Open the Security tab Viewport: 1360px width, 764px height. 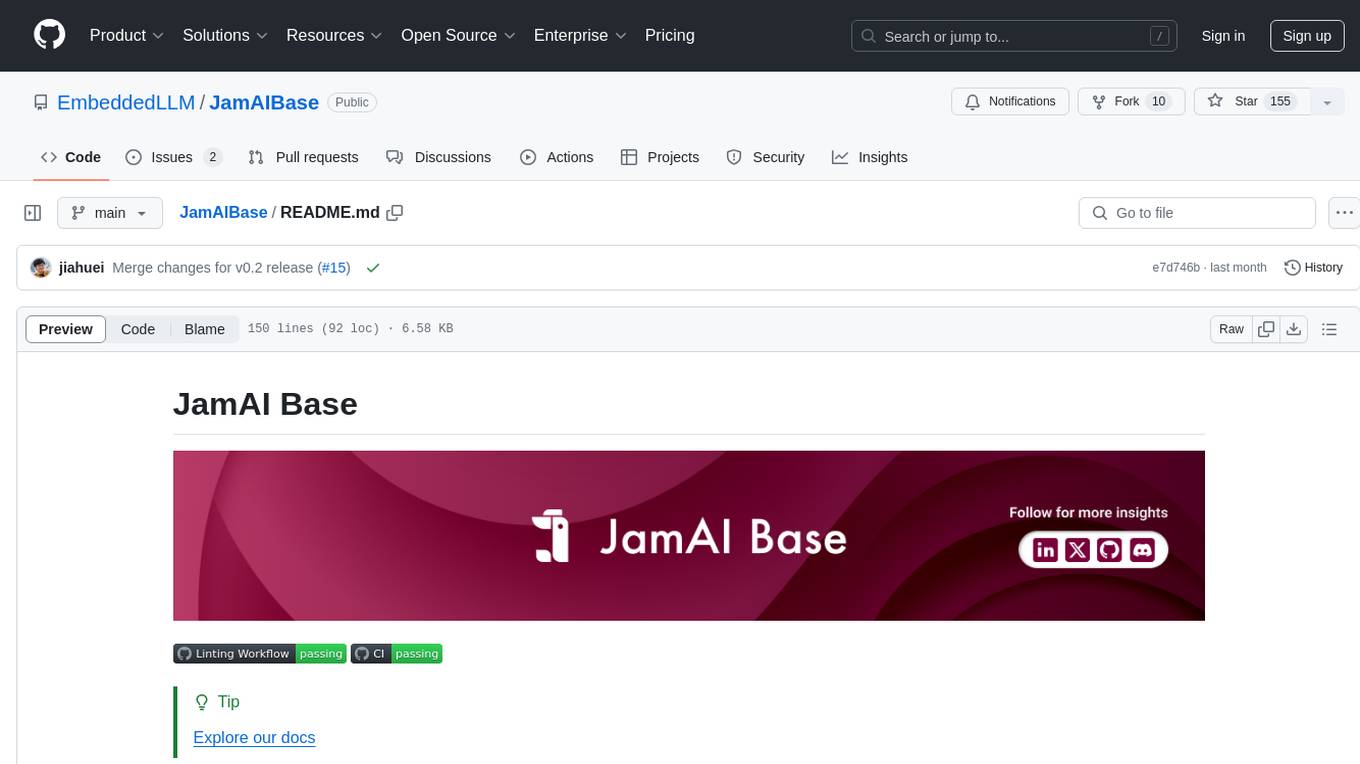pos(765,157)
